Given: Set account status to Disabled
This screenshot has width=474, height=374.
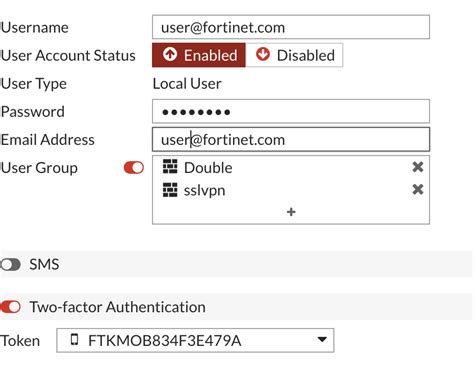Looking at the screenshot, I should coord(294,55).
